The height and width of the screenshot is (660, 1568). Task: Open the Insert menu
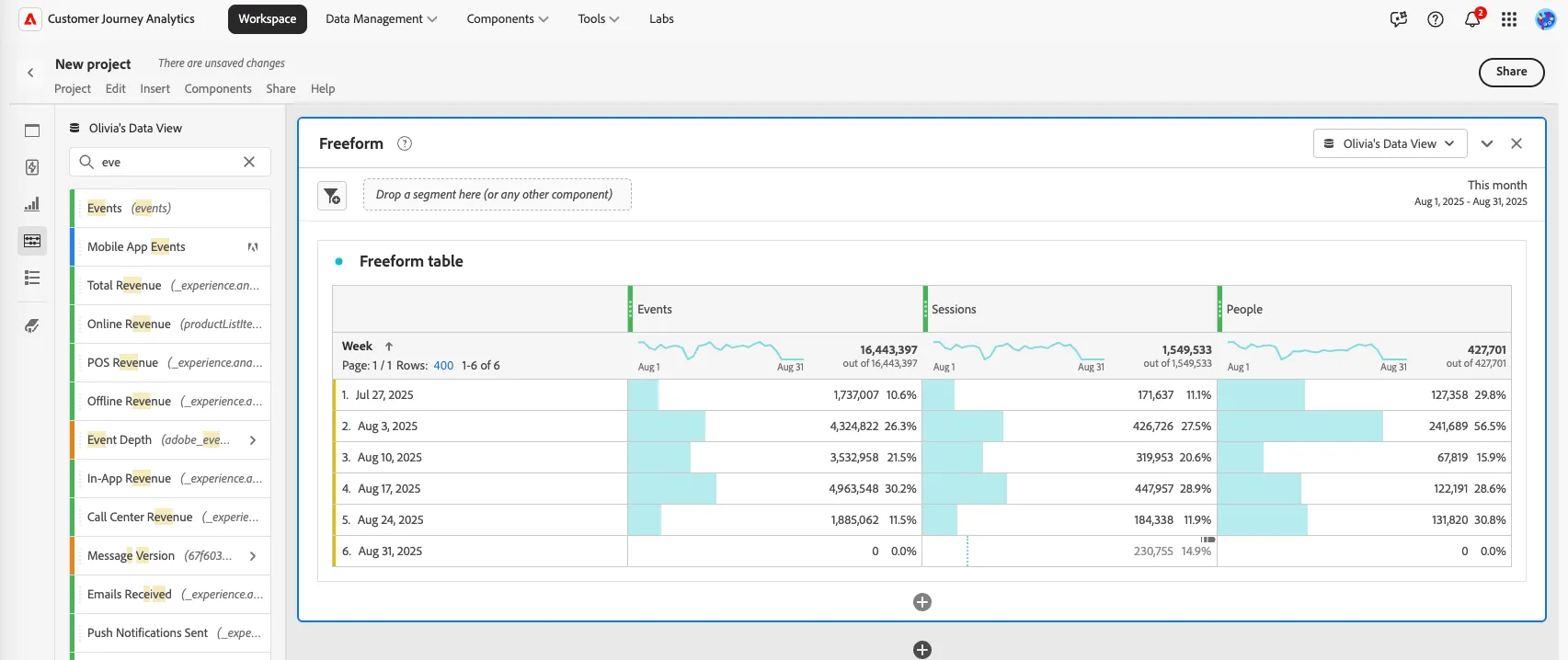(x=155, y=89)
